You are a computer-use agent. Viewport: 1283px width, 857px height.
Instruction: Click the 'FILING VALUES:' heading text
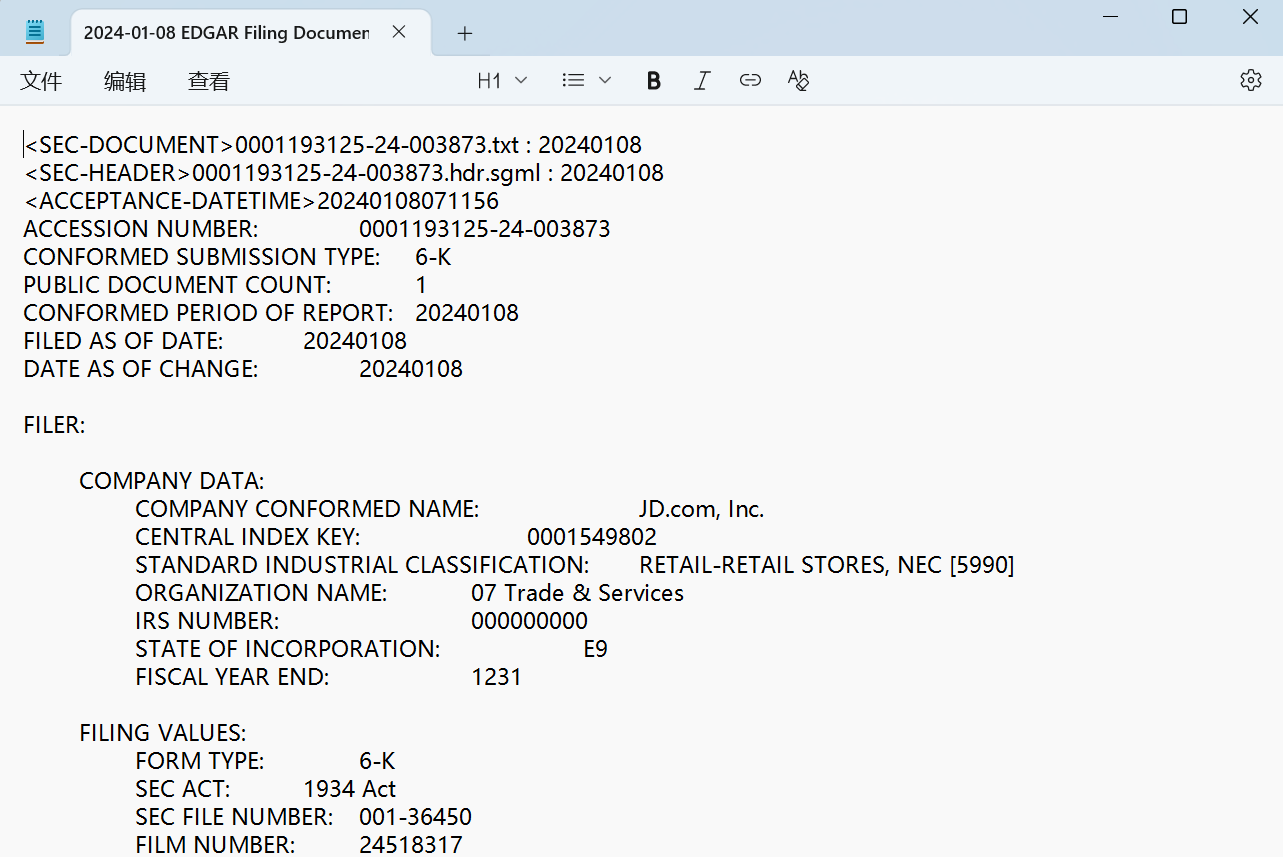[163, 733]
